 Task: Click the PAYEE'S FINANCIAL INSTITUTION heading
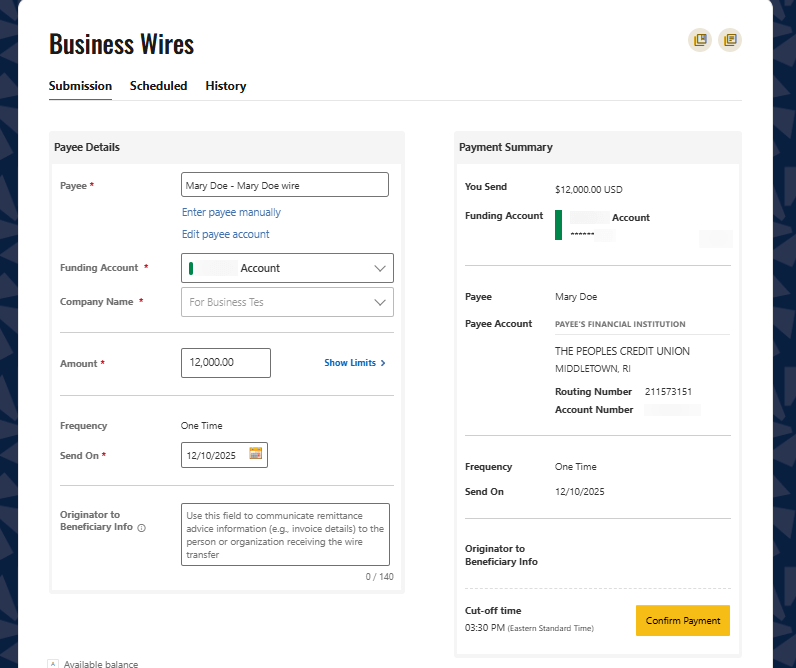620,324
